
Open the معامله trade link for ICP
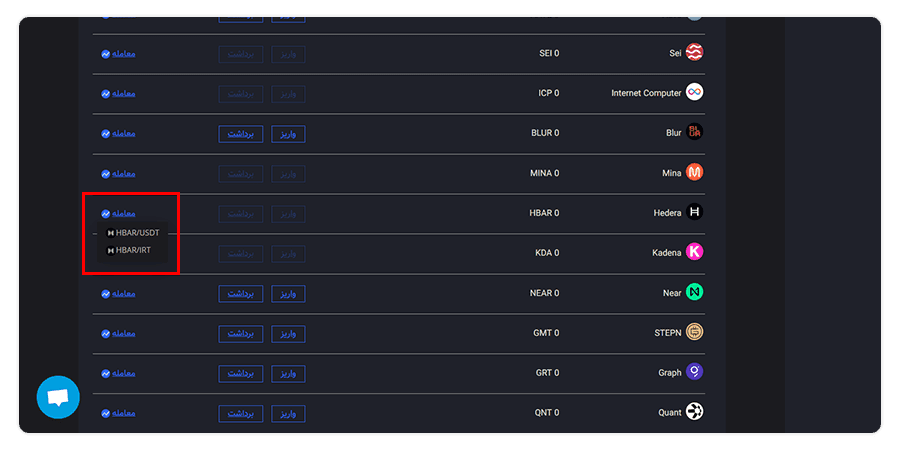pyautogui.click(x=118, y=94)
